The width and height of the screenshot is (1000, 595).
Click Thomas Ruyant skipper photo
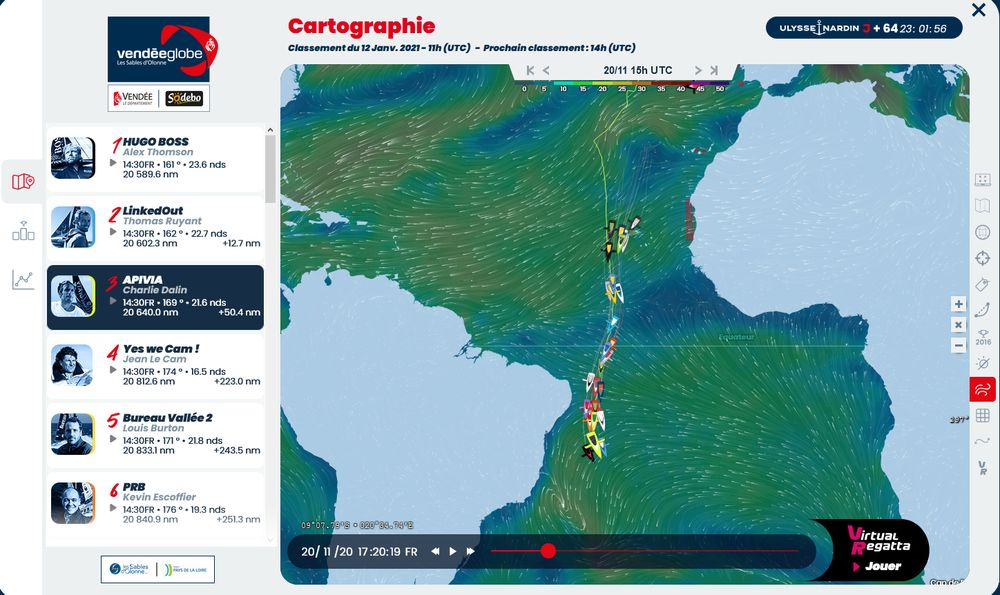pyautogui.click(x=73, y=226)
